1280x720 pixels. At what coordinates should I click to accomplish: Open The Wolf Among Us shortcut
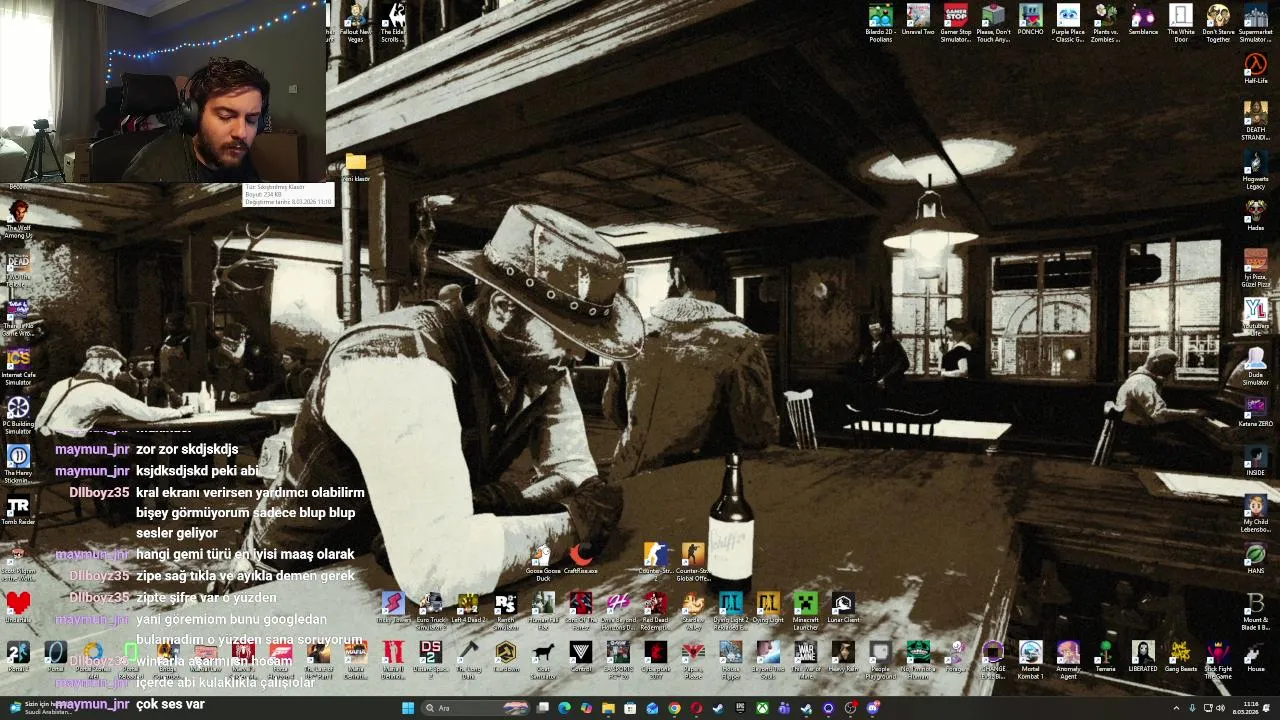click(18, 219)
